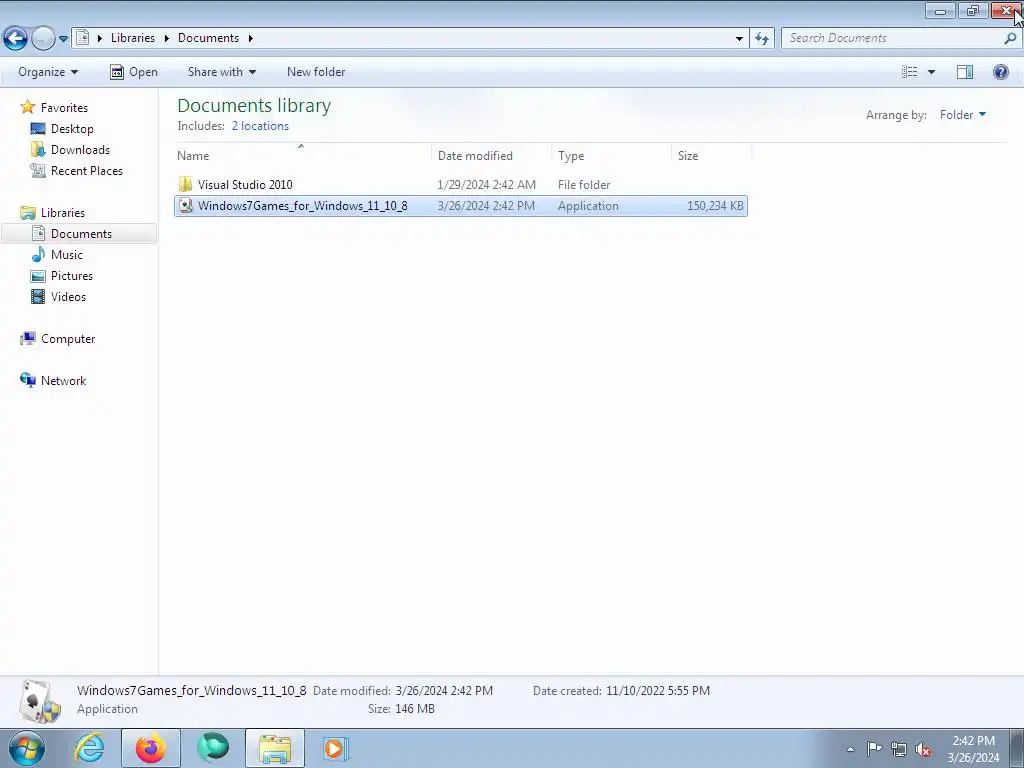Open Desktop under Favorites
The height and width of the screenshot is (768, 1024).
72,129
